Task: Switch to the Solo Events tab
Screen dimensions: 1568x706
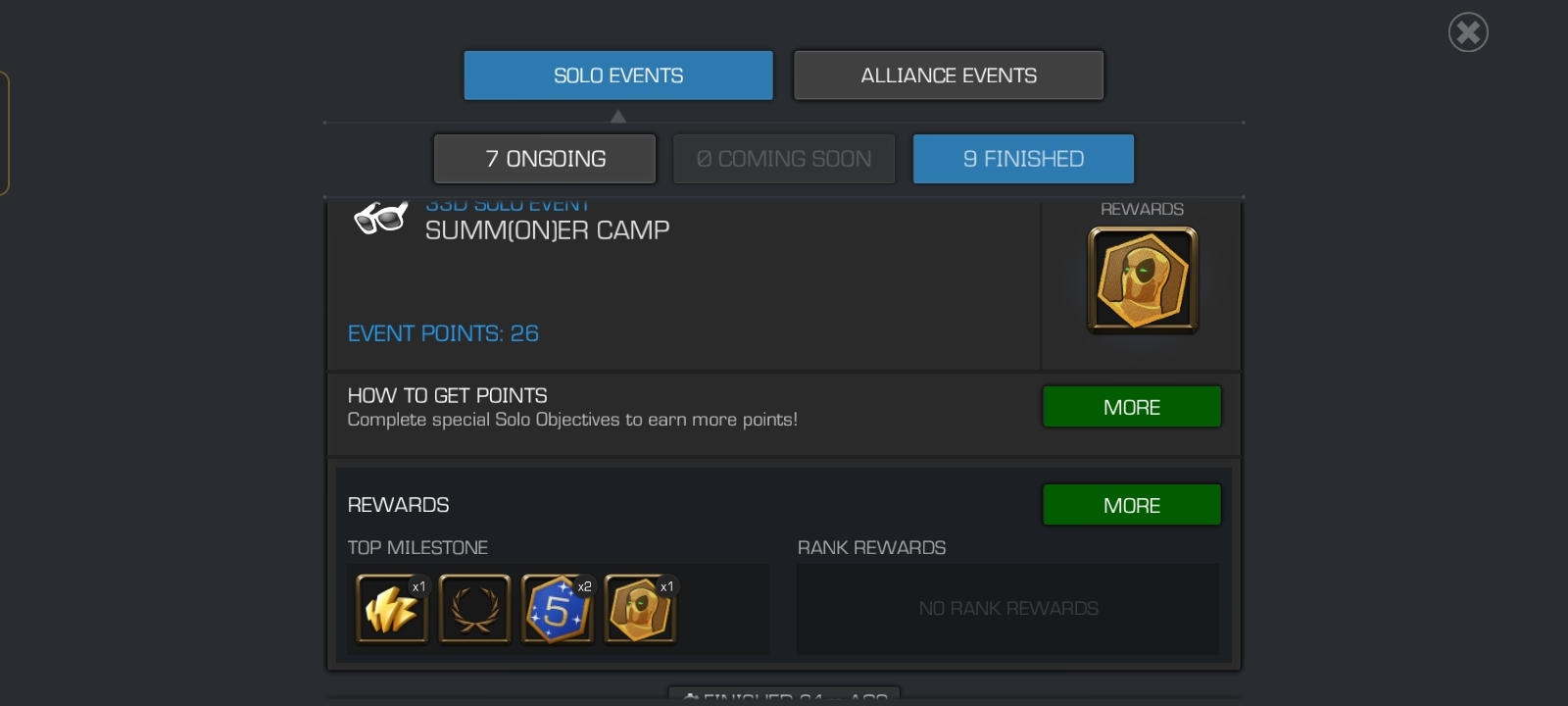Action: coord(618,76)
